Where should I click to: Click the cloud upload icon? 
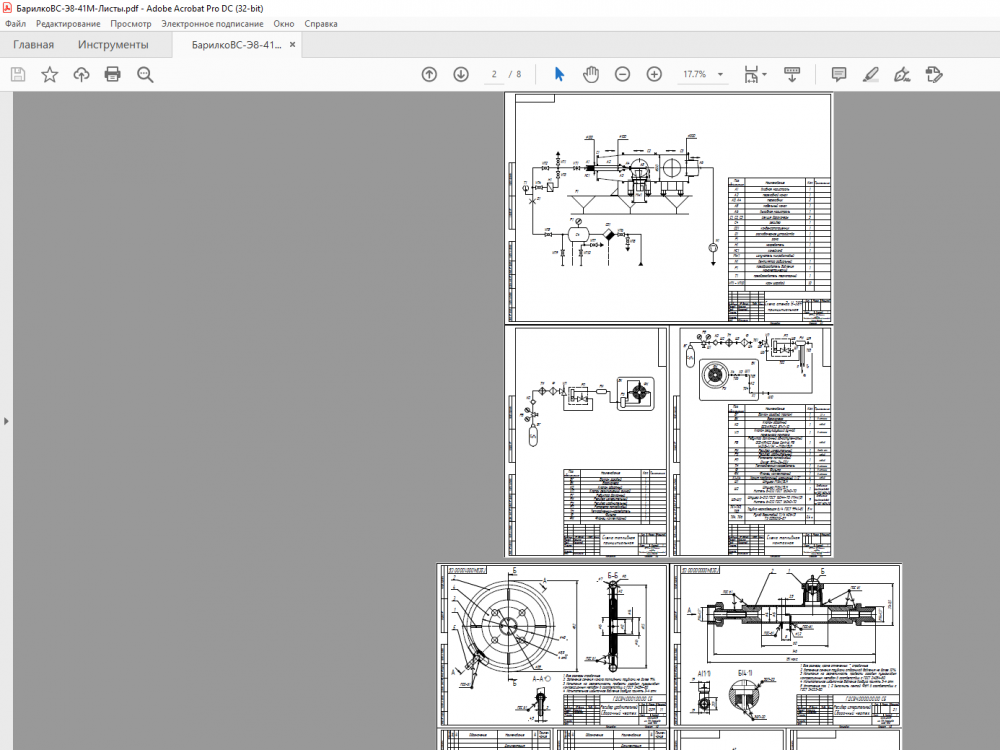(81, 74)
